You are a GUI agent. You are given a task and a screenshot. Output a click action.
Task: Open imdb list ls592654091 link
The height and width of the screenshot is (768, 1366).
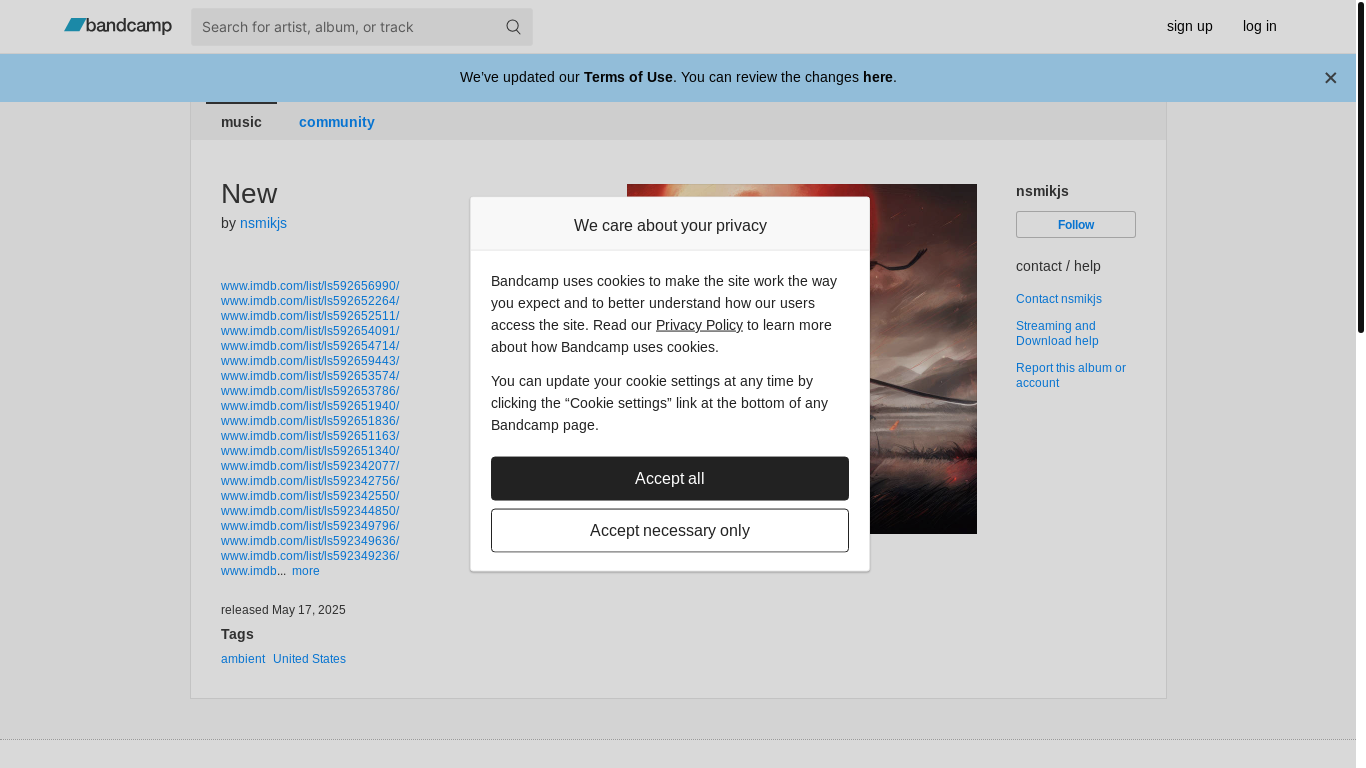click(x=310, y=331)
